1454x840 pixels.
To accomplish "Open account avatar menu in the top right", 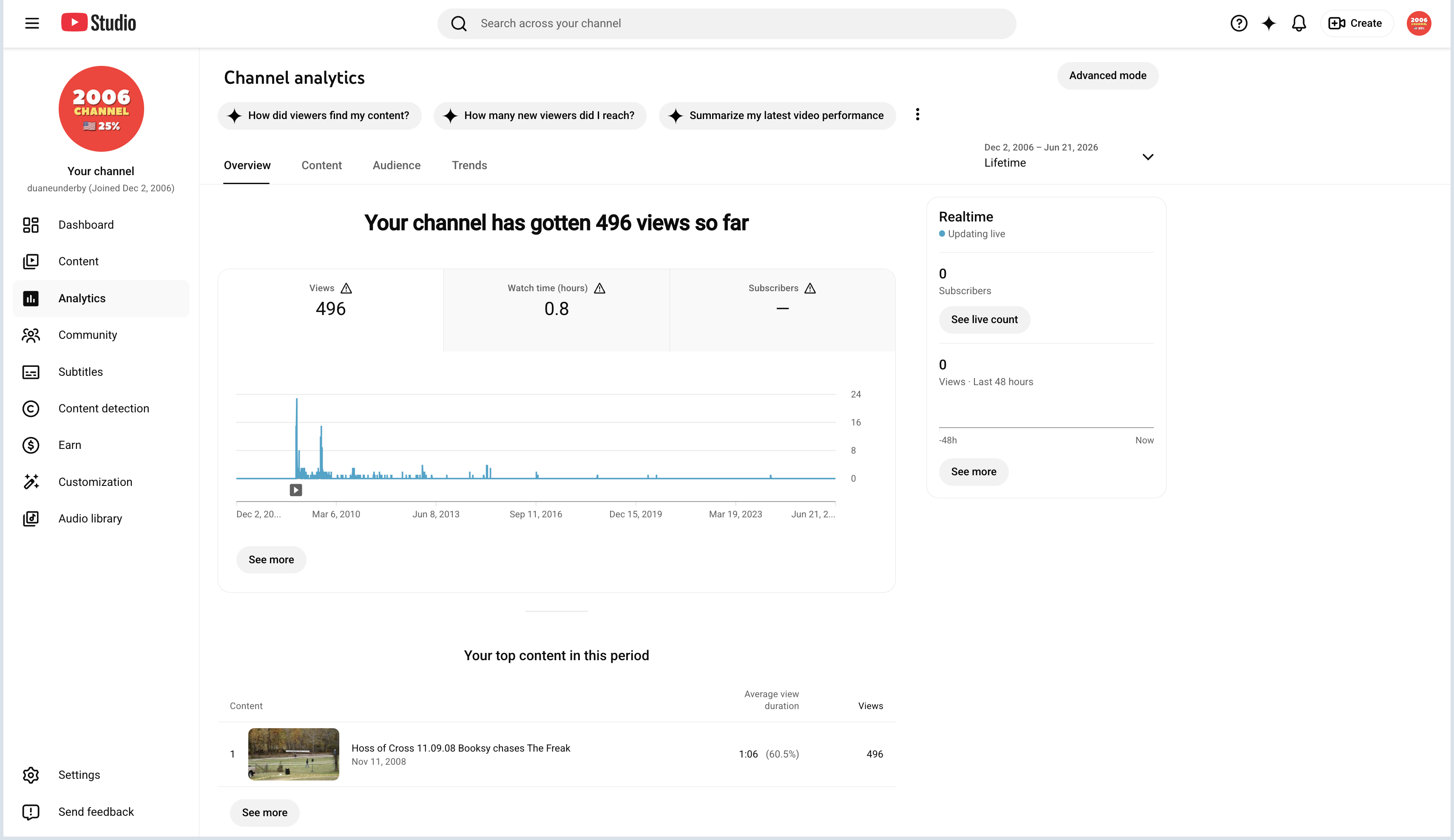I will [1418, 23].
